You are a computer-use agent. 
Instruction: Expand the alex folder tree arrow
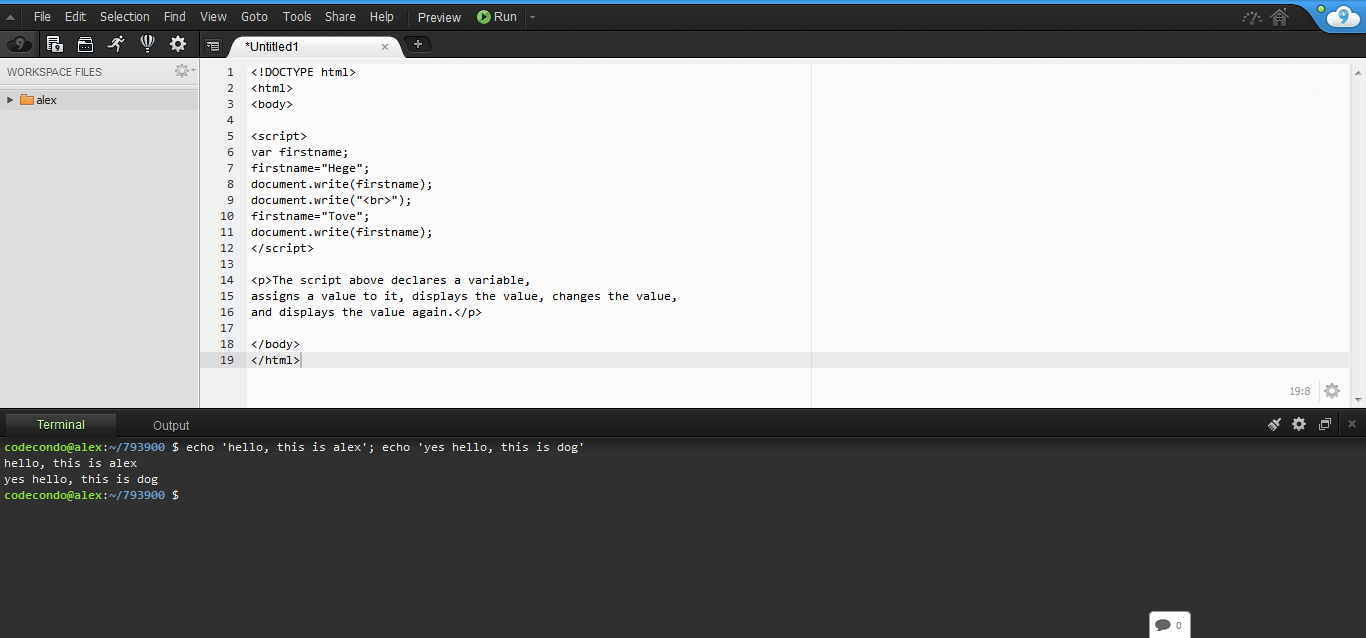(10, 100)
